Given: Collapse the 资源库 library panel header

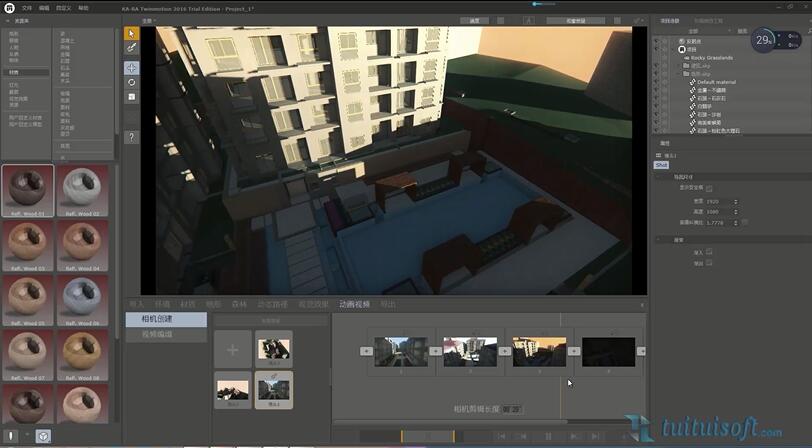Looking at the screenshot, I should (20, 20).
